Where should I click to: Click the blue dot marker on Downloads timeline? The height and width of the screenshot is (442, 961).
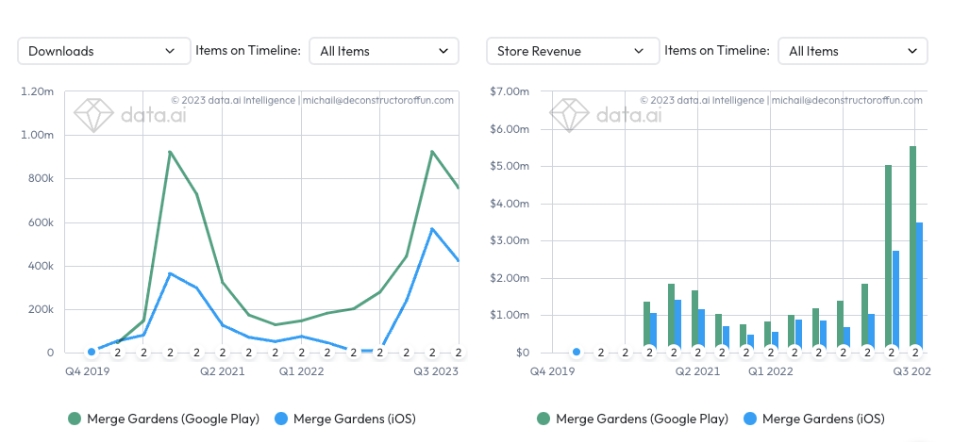point(91,352)
